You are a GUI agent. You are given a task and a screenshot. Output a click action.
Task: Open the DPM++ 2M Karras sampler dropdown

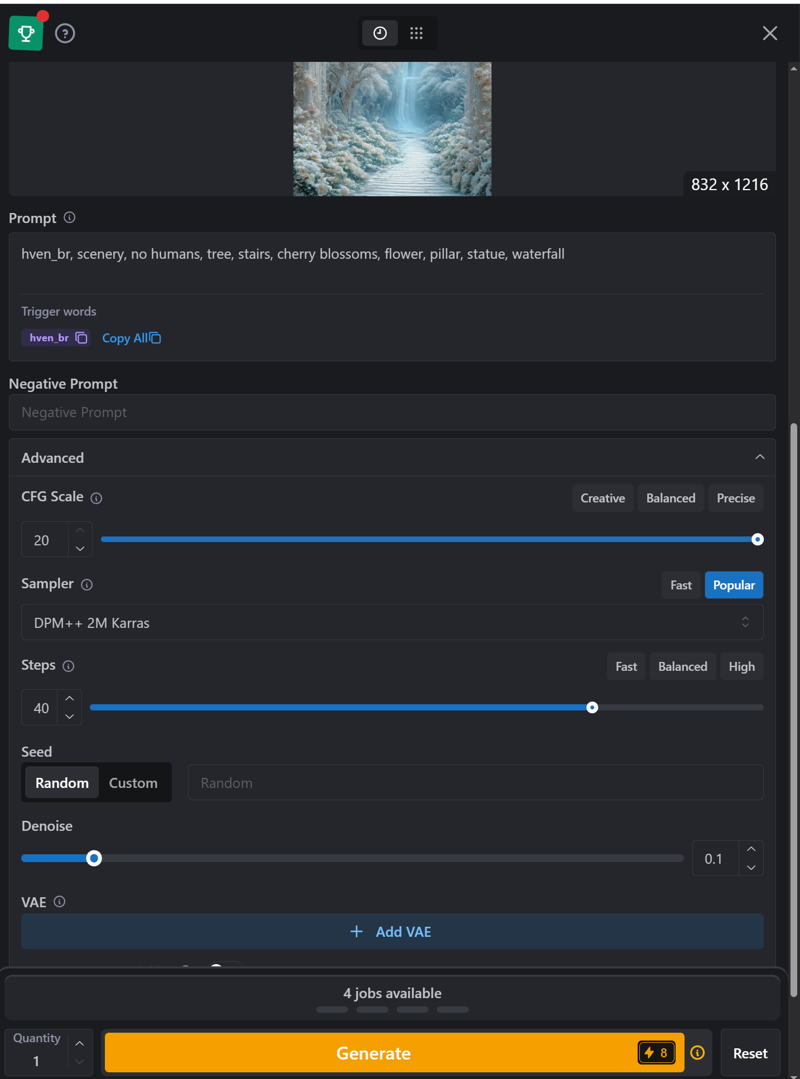392,623
